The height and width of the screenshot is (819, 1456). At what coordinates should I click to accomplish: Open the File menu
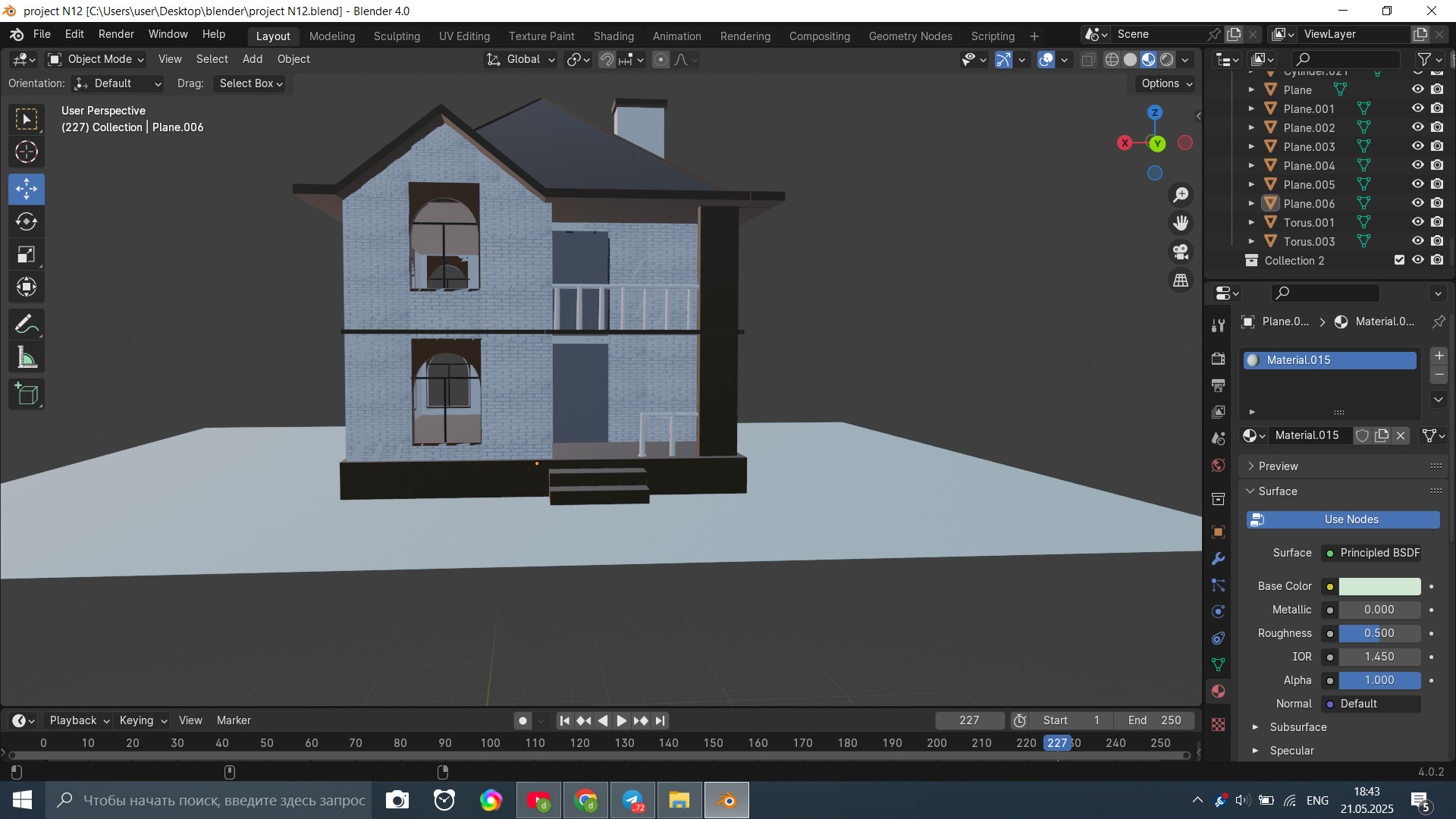[x=42, y=34]
